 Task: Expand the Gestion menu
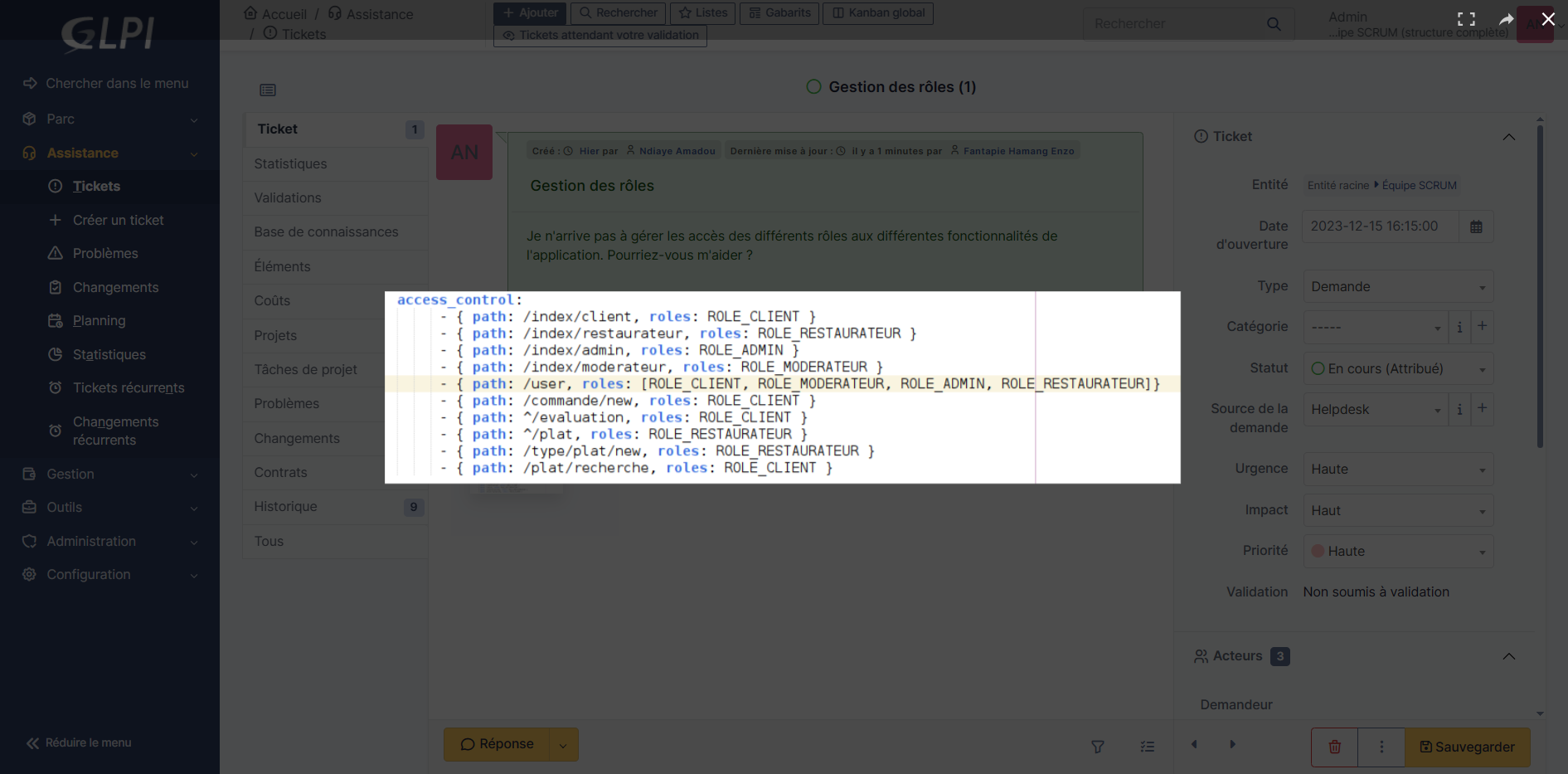pyautogui.click(x=109, y=474)
